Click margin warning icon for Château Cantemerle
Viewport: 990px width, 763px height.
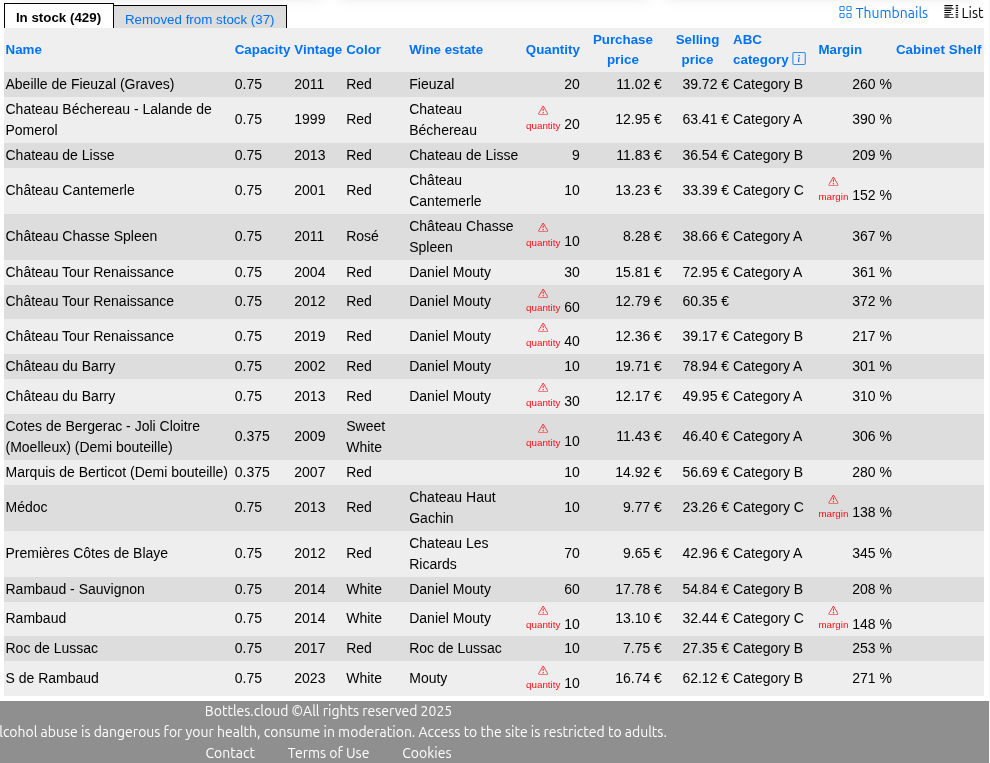click(x=833, y=182)
